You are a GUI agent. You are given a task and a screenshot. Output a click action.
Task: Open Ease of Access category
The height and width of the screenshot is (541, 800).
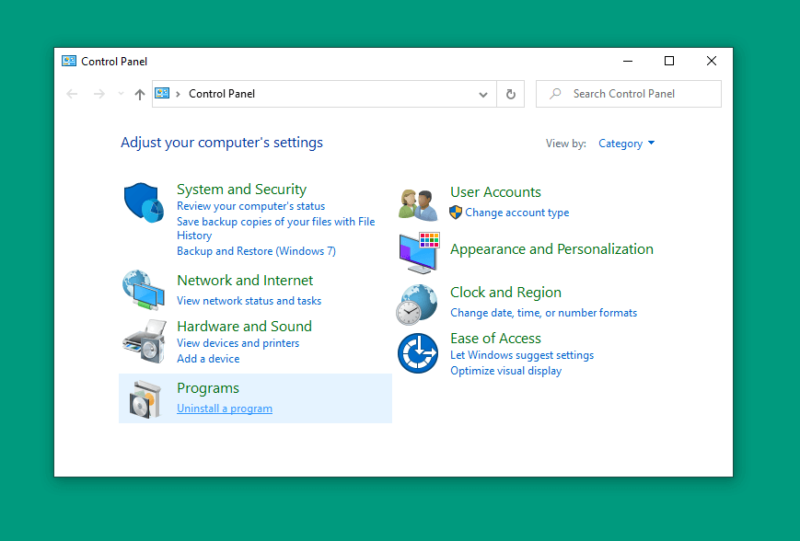(495, 338)
